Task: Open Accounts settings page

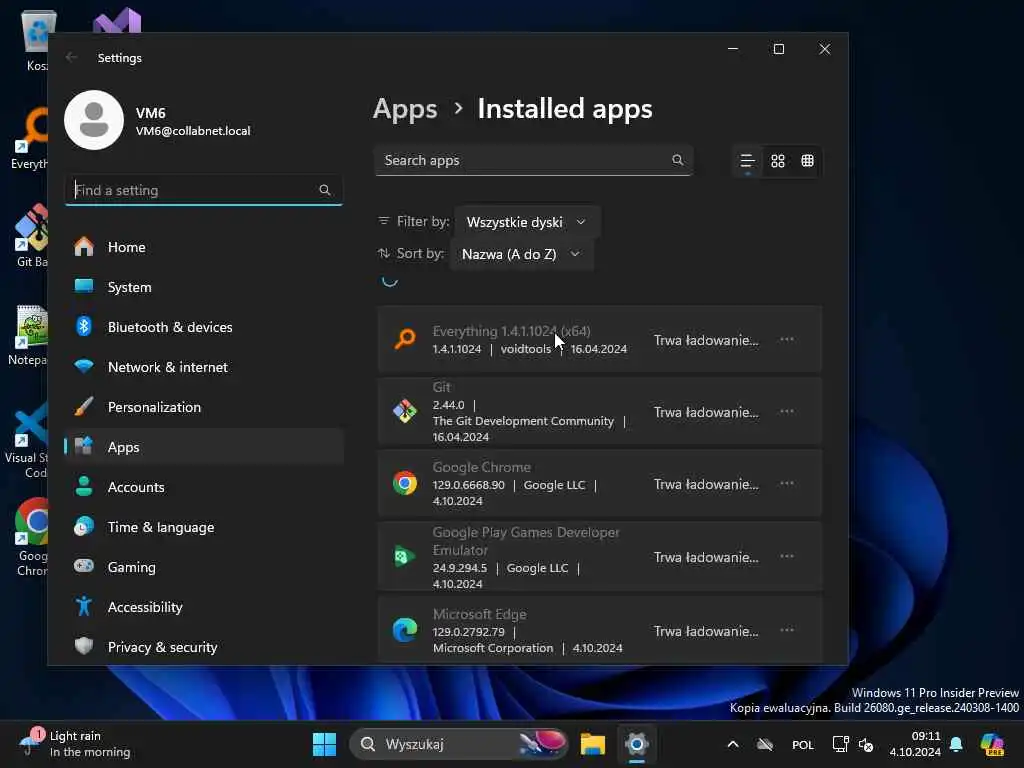Action: (204, 487)
